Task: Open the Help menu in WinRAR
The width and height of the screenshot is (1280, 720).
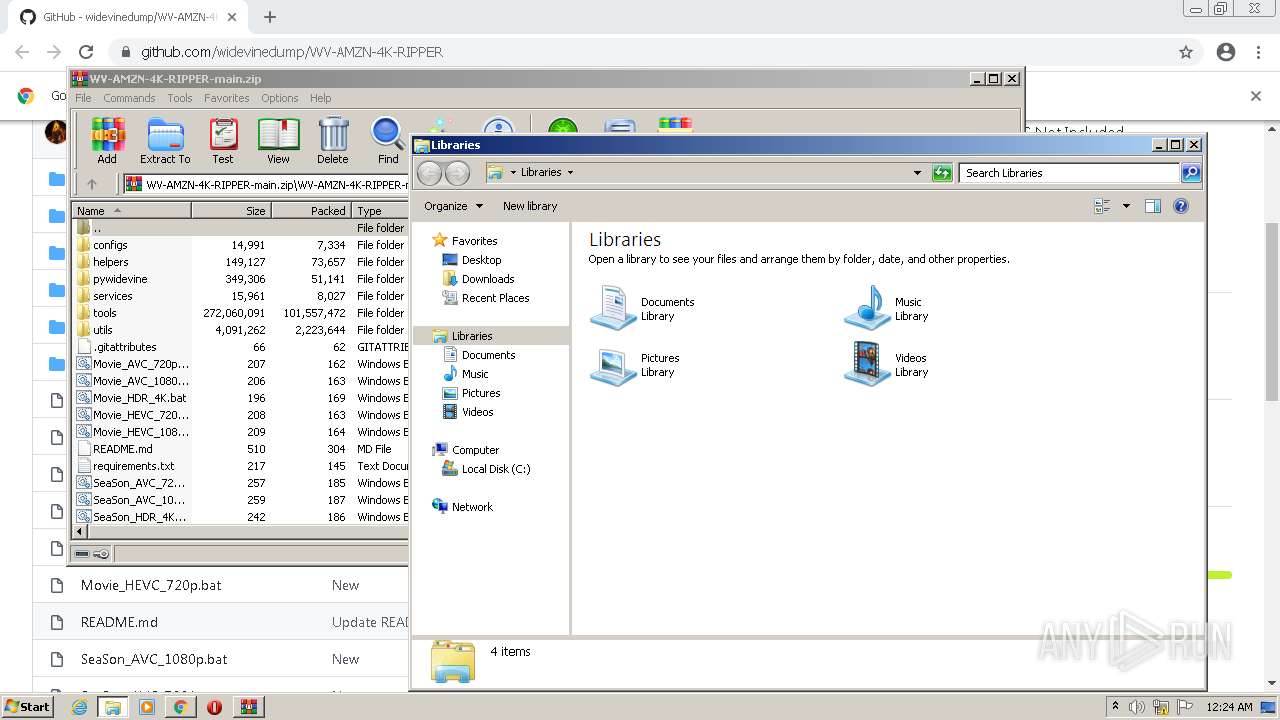Action: point(320,98)
